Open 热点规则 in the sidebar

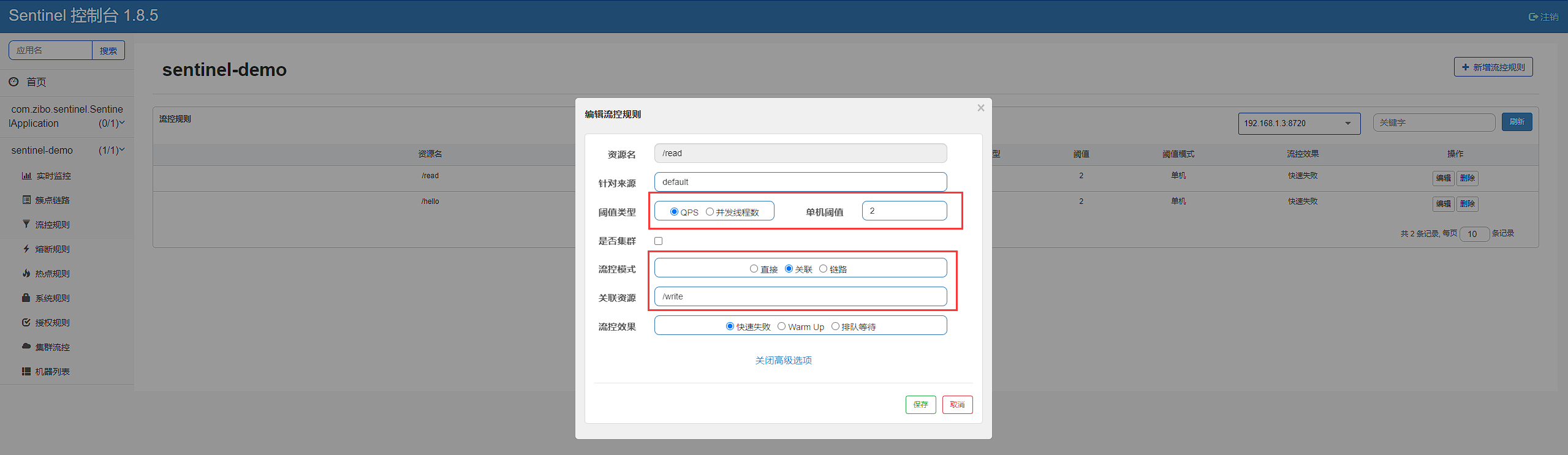[x=53, y=274]
